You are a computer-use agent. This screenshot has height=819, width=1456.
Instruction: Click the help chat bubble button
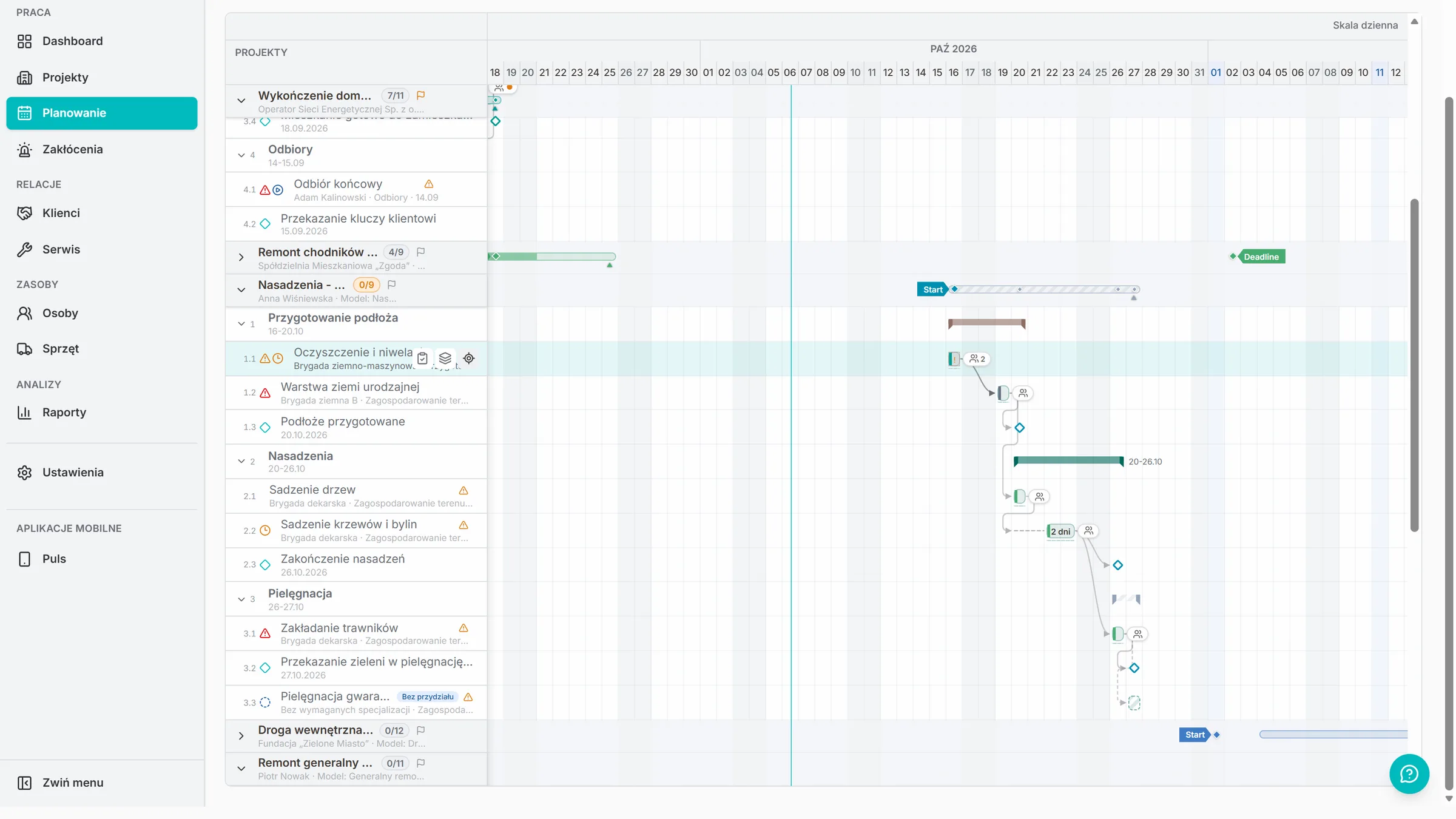tap(1409, 774)
